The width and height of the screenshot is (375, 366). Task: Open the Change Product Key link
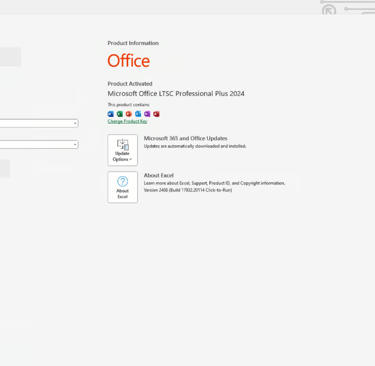127,121
